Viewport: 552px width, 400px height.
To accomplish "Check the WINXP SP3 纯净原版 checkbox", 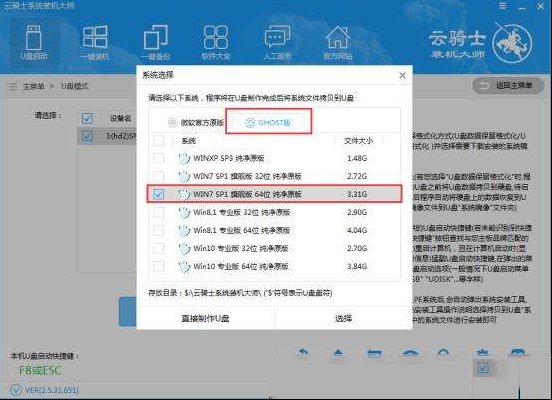I will [x=158, y=158].
